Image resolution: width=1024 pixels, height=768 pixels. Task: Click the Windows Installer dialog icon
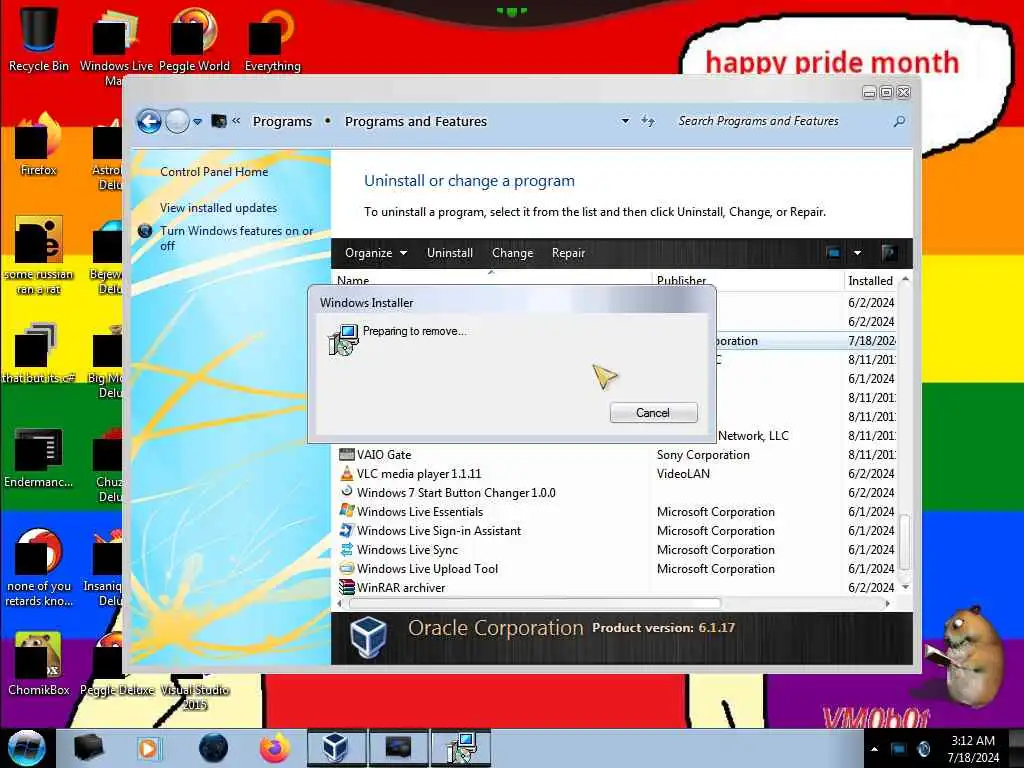343,340
